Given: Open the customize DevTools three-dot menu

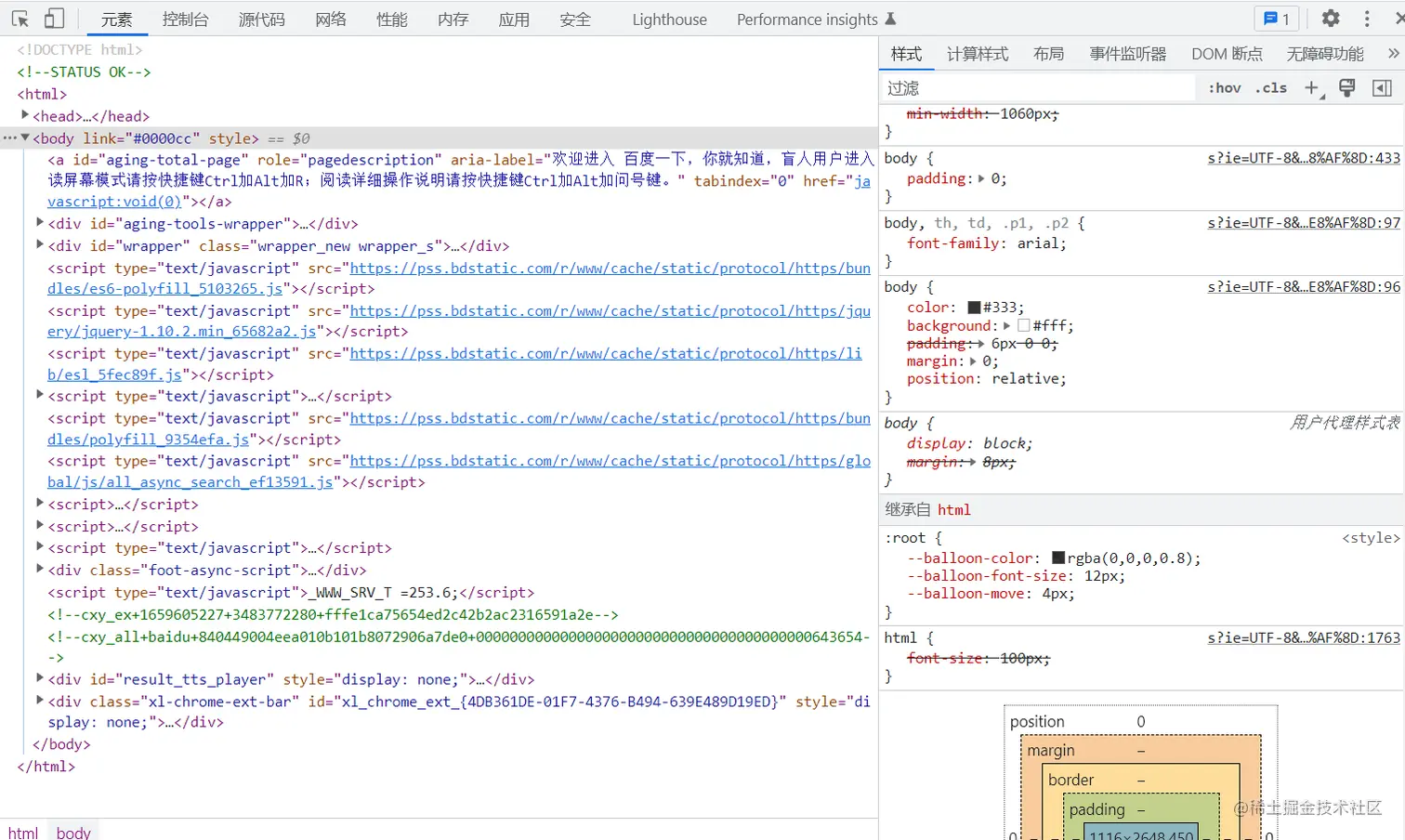Looking at the screenshot, I should click(x=1366, y=19).
